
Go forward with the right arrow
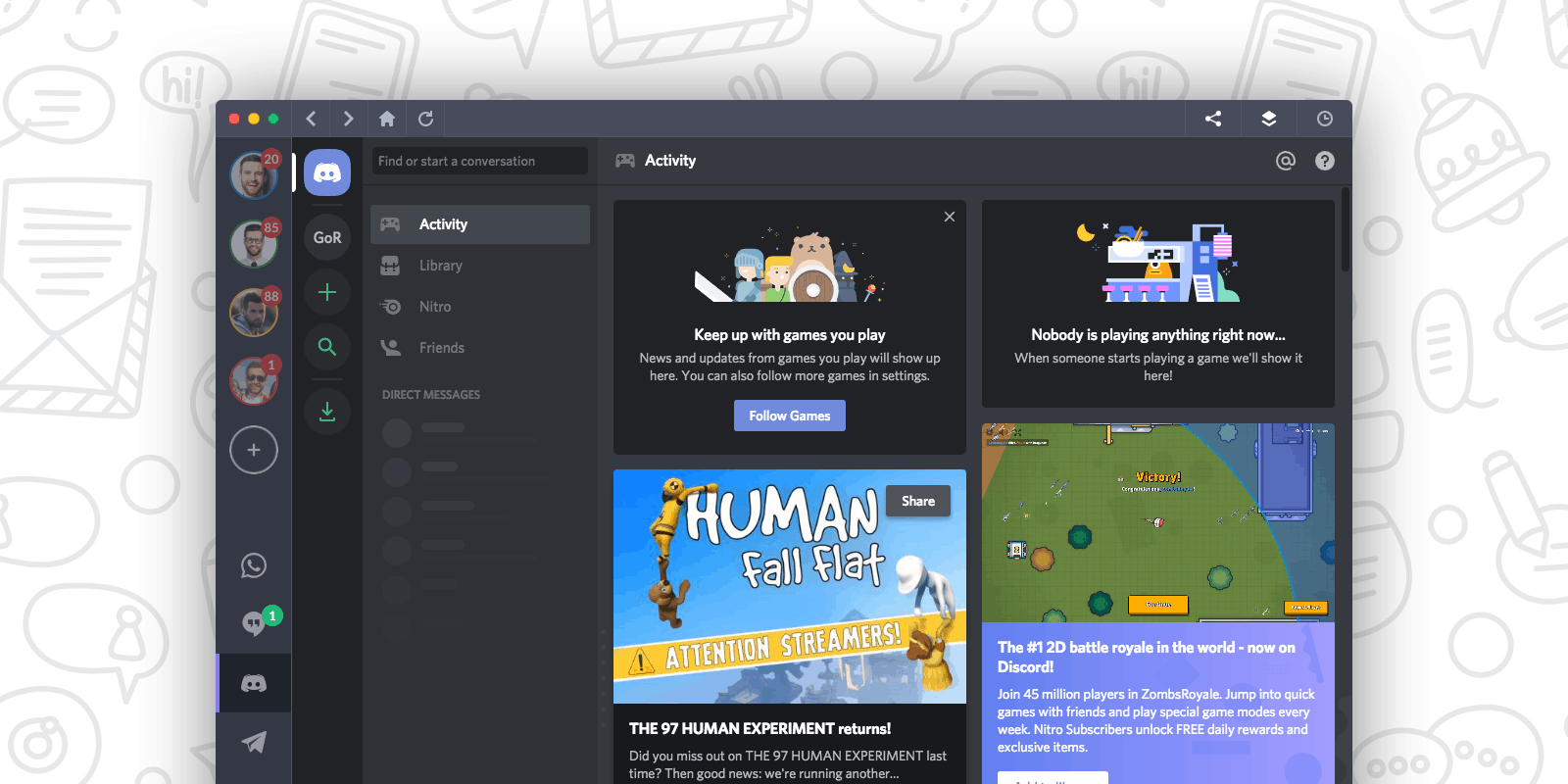[x=348, y=119]
